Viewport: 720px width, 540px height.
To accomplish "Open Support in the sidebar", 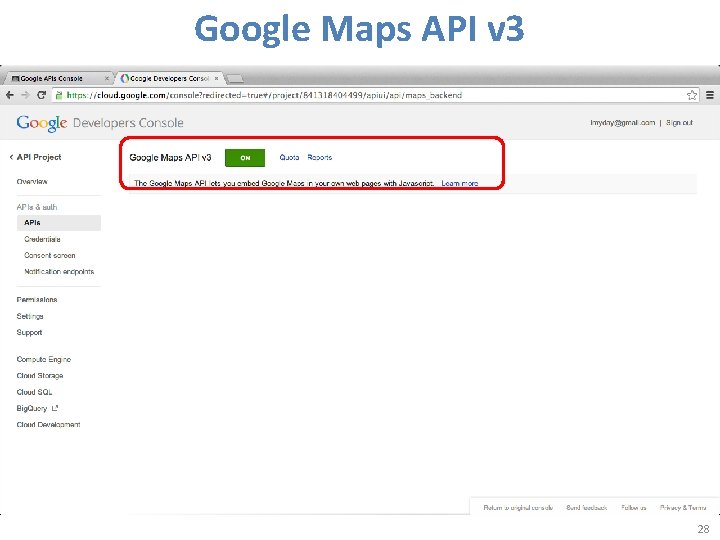I will click(29, 332).
